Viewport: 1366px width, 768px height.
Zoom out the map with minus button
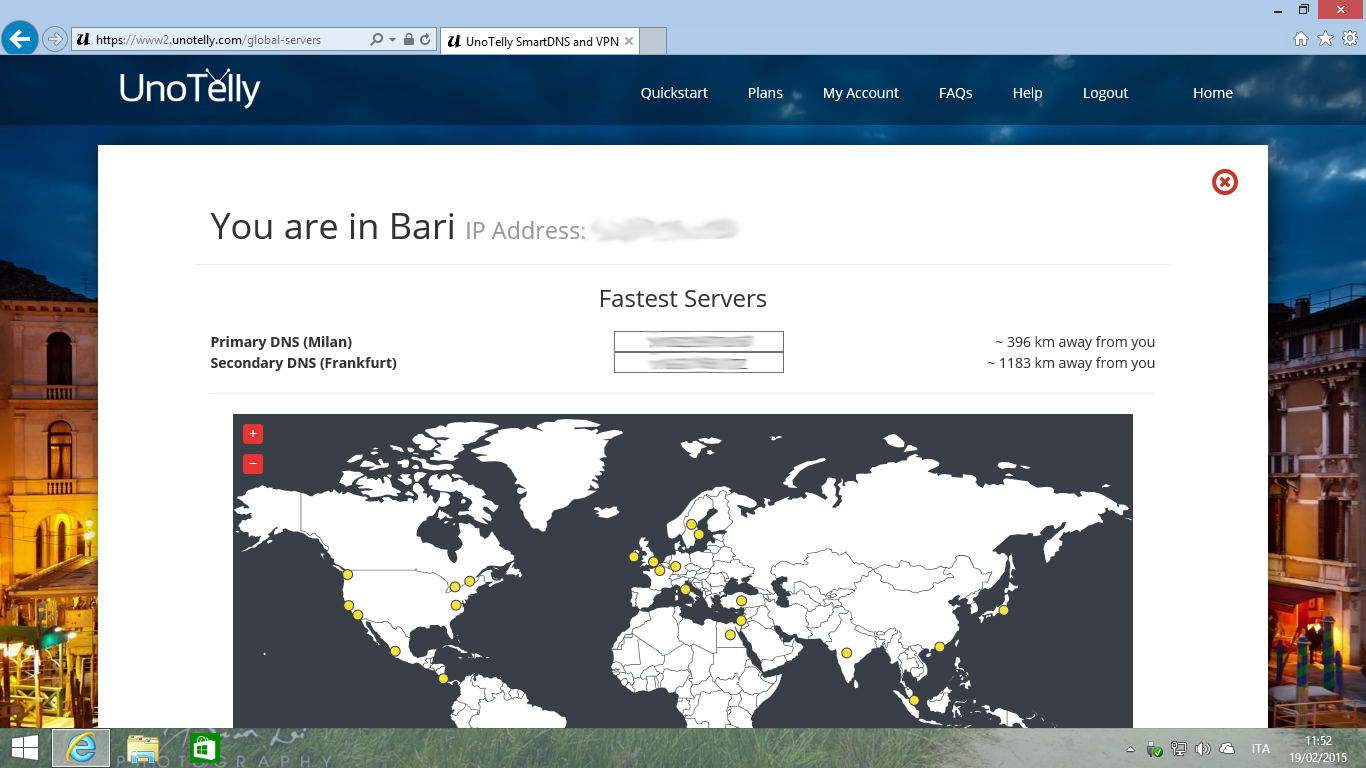point(253,464)
